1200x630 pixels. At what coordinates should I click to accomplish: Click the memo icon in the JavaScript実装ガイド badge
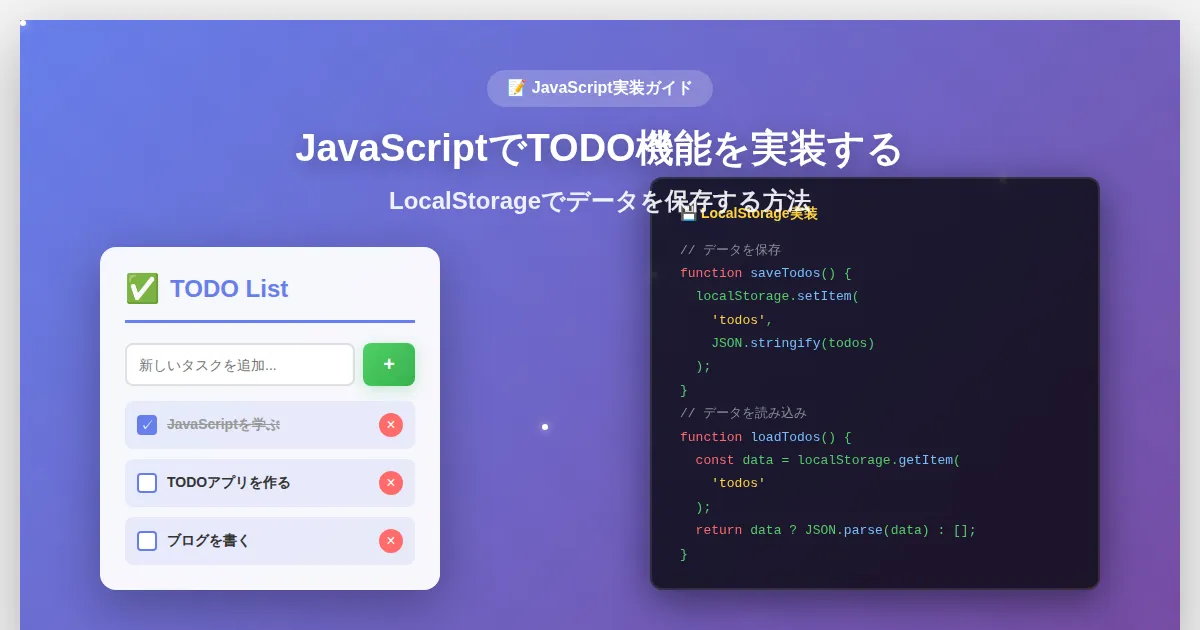516,88
